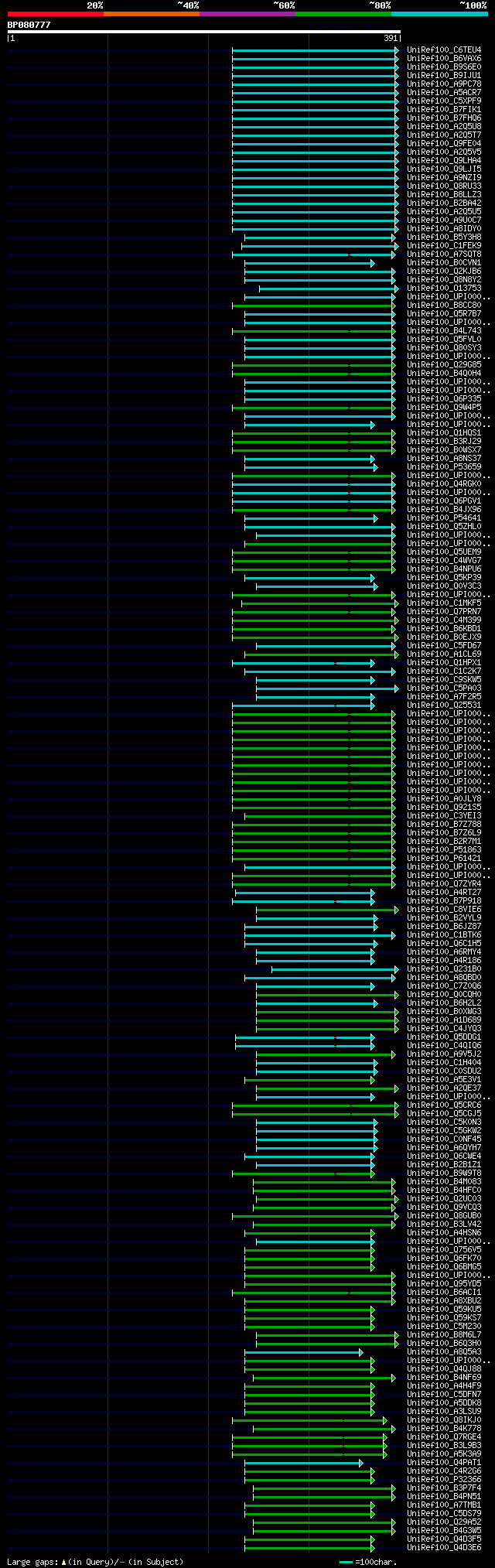Screen dimensions: 495x1568
Task: Click the UniRef100_Q5CRC6 label
Action: pos(444,1105)
